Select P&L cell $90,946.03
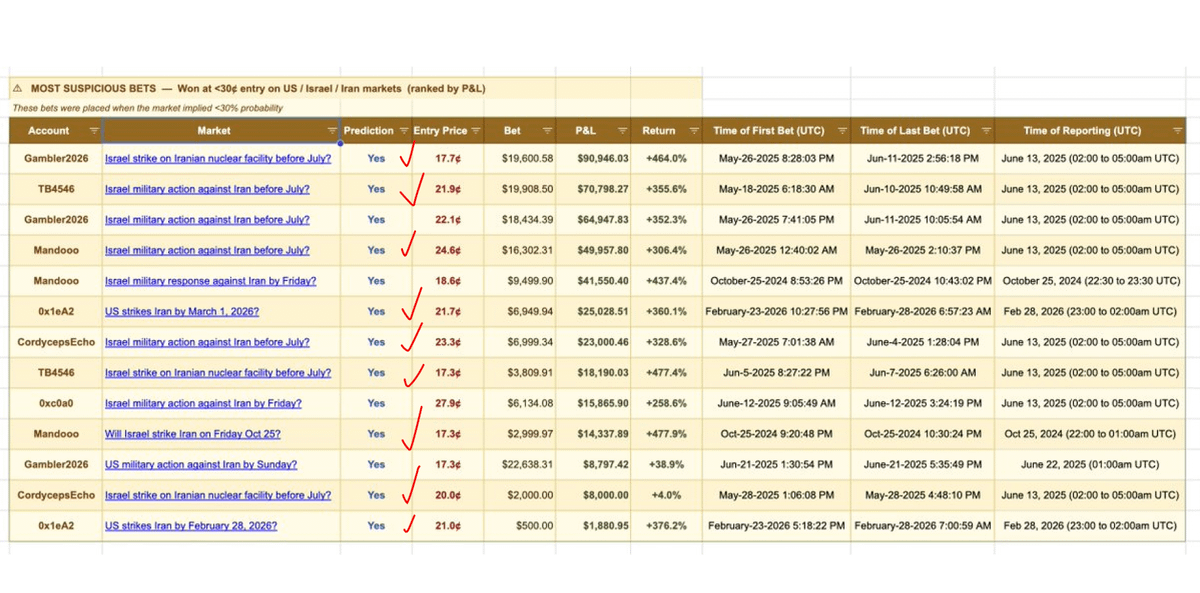This screenshot has height=593, width=1200. point(595,158)
